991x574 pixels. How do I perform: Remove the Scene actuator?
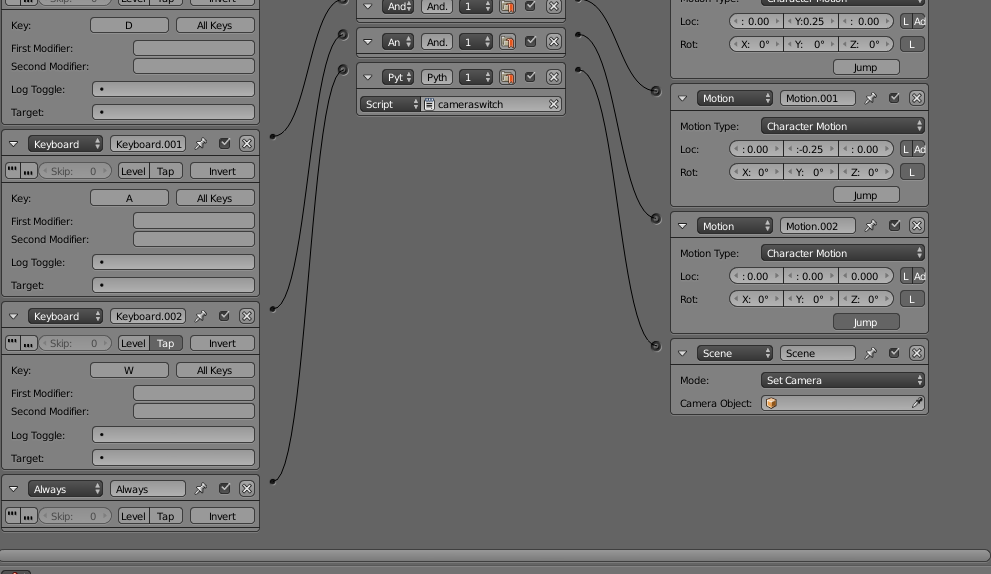pos(916,353)
